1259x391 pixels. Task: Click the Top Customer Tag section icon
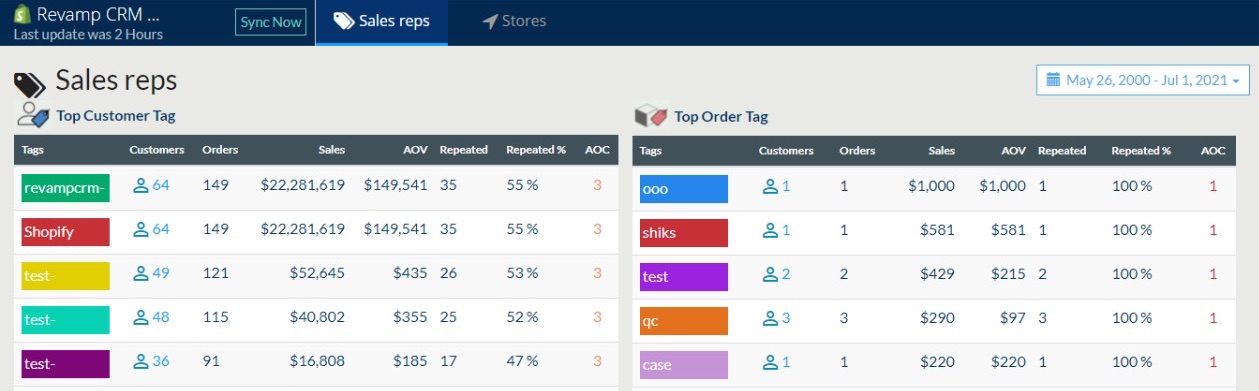33,115
